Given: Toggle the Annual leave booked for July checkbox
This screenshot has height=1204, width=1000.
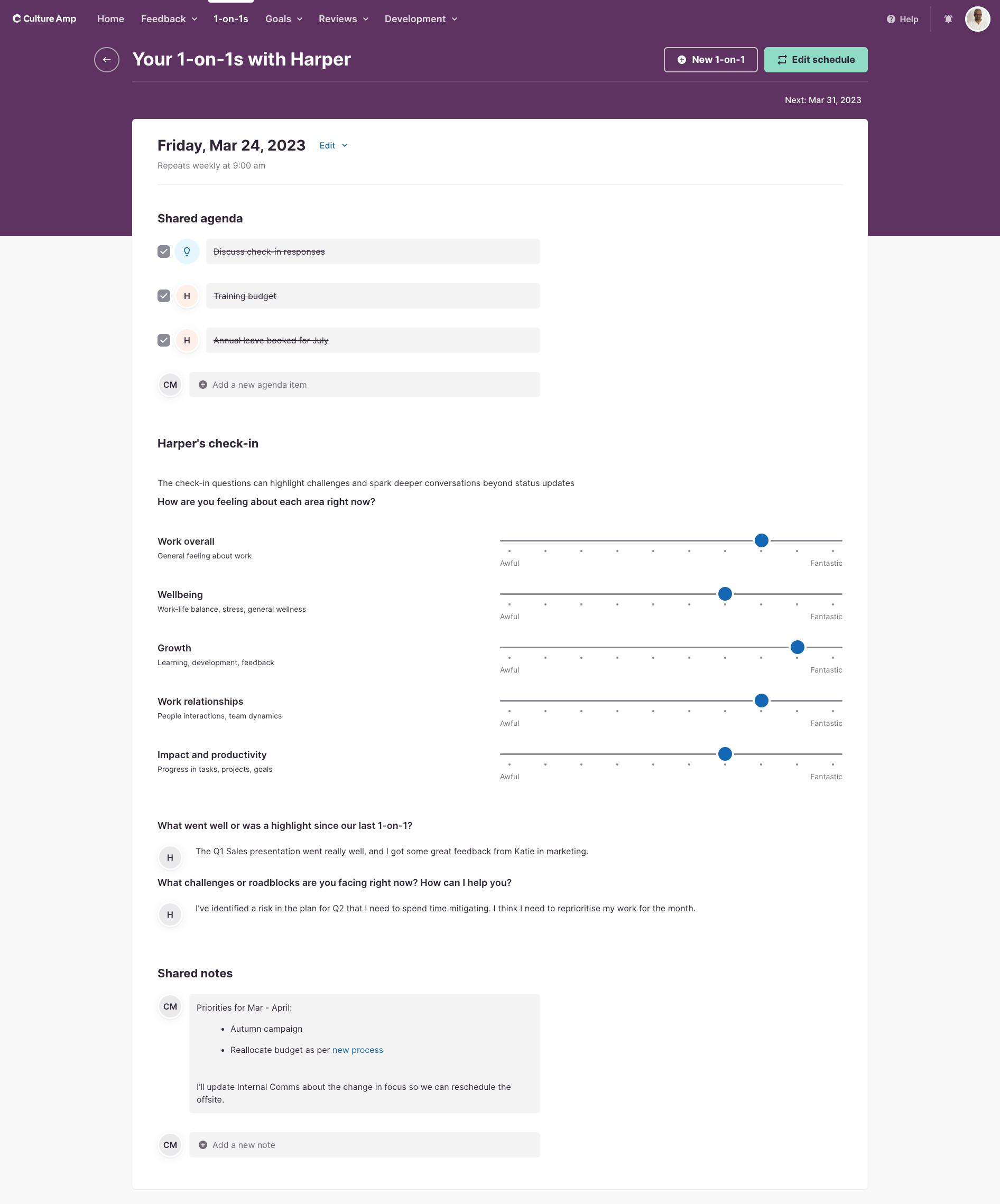Looking at the screenshot, I should 164,341.
